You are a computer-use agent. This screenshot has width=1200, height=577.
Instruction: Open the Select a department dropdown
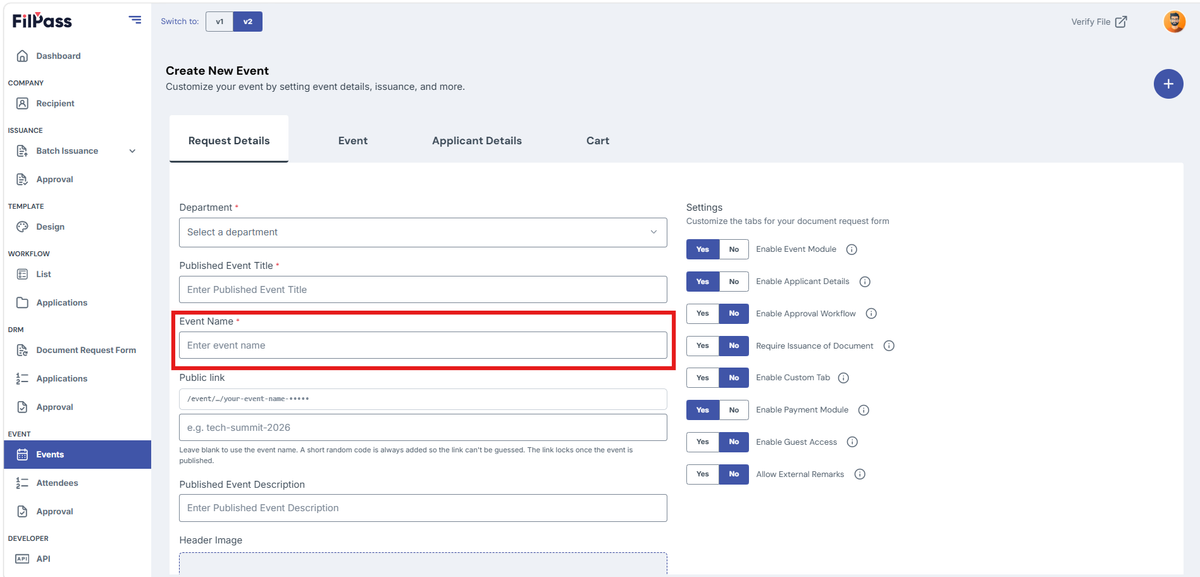click(423, 232)
